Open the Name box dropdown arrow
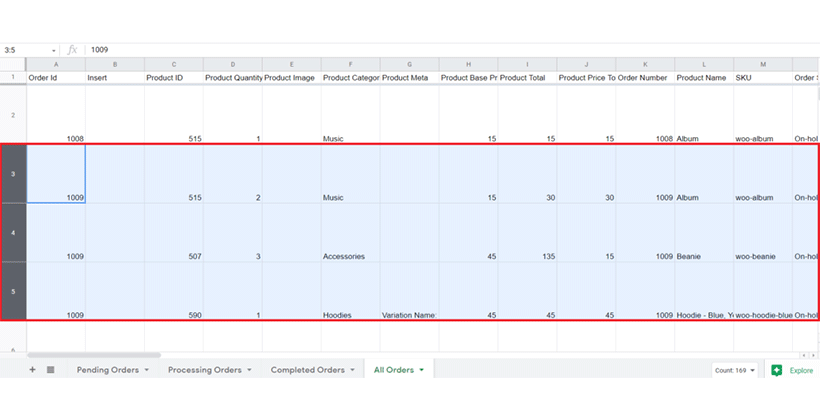Viewport: 820px width, 420px height. (x=53, y=51)
